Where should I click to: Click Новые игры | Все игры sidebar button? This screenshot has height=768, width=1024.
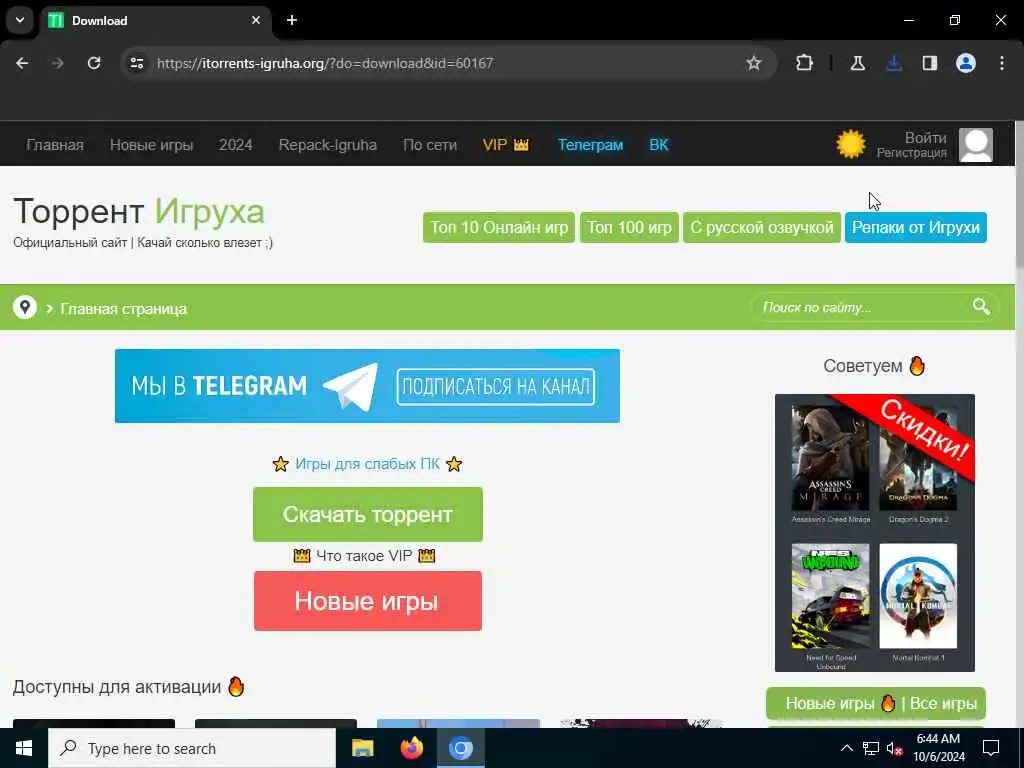point(876,703)
